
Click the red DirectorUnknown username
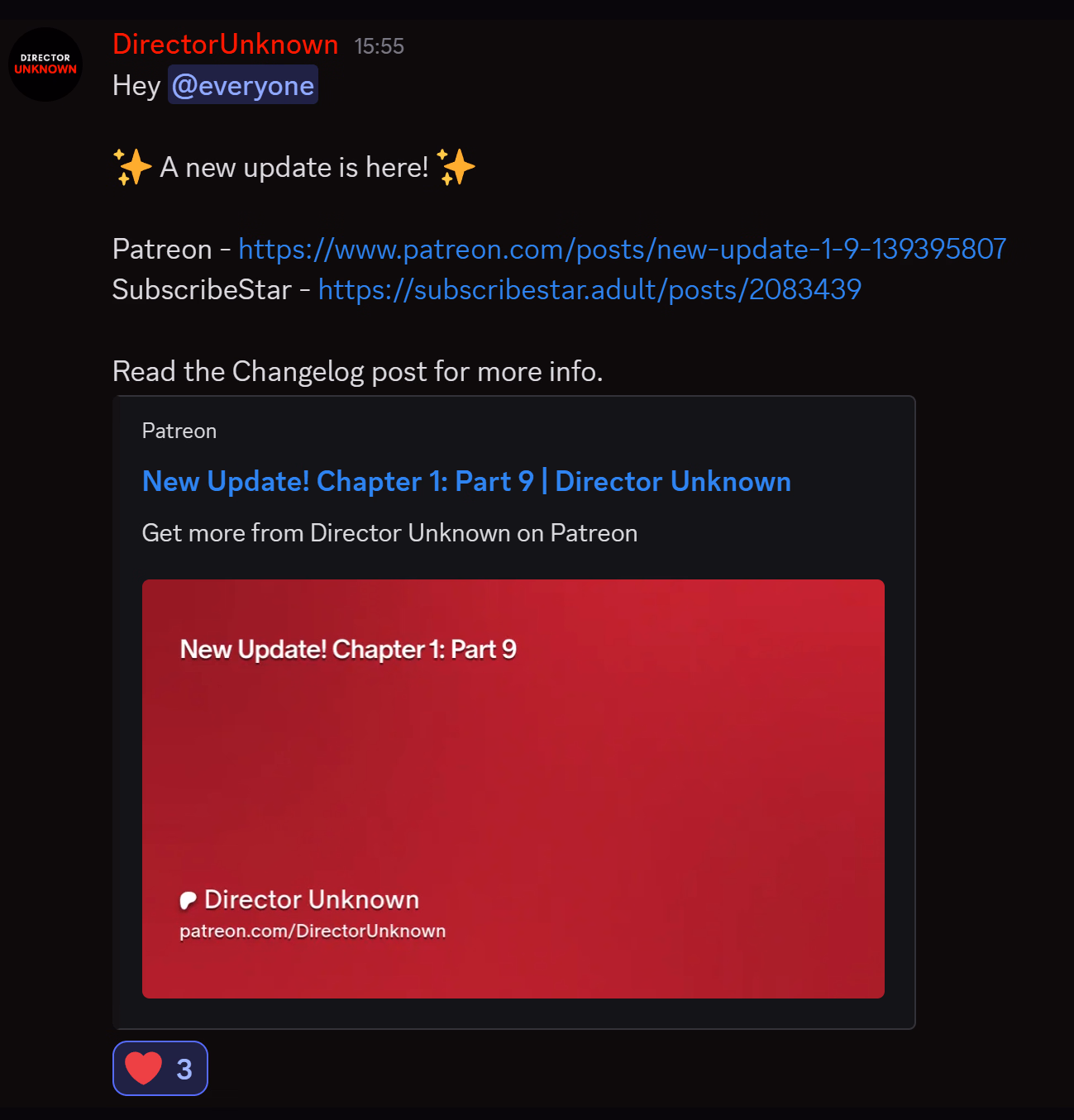tap(225, 45)
